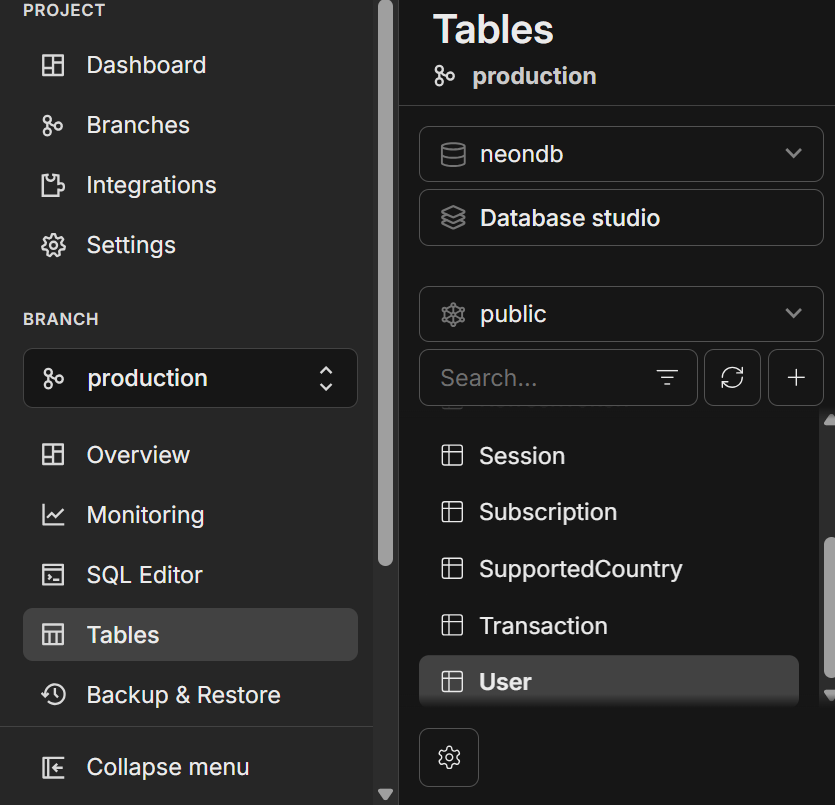The height and width of the screenshot is (805, 835).
Task: Click the sidebar vertical scrollbar
Action: 386,282
